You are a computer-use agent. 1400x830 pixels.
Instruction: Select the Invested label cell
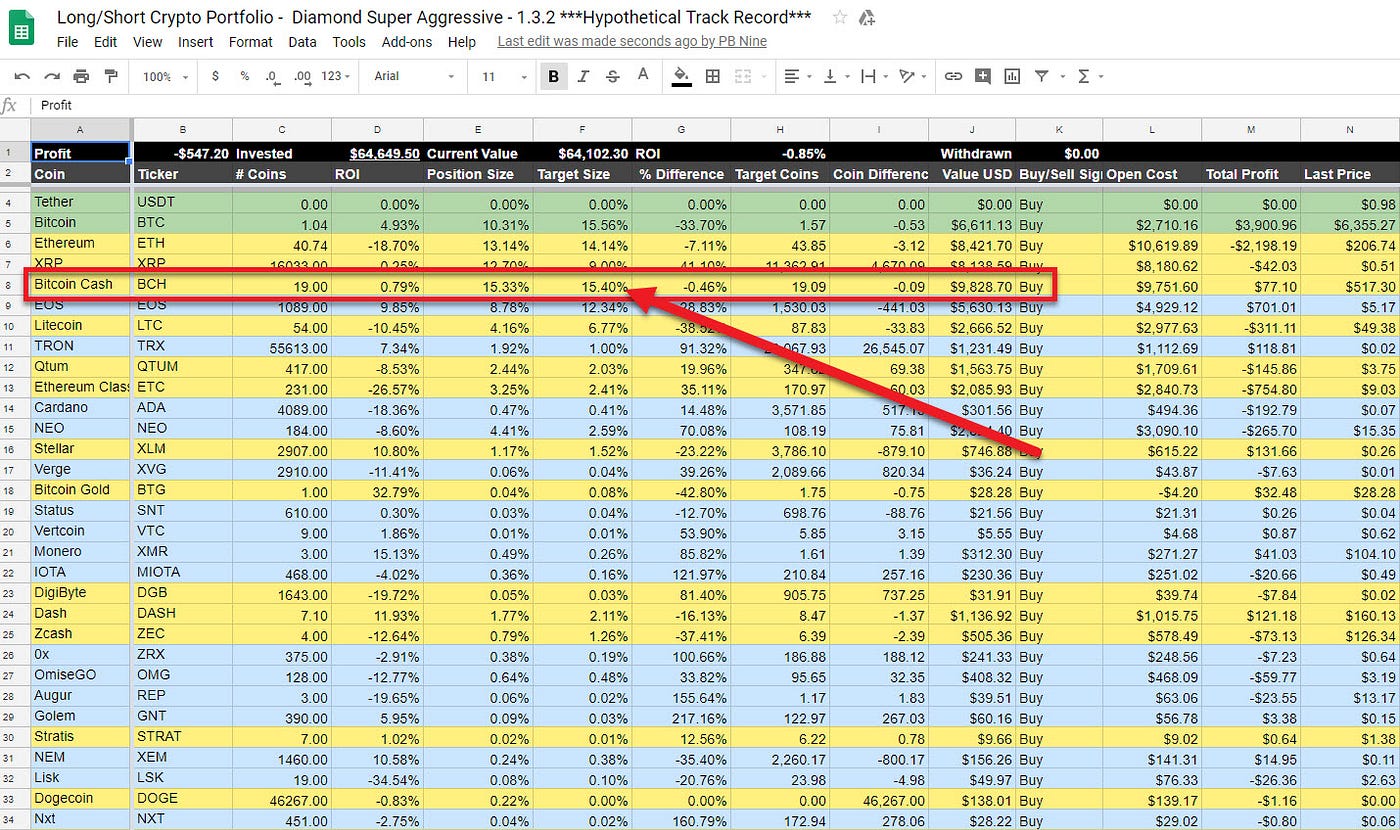(x=282, y=154)
